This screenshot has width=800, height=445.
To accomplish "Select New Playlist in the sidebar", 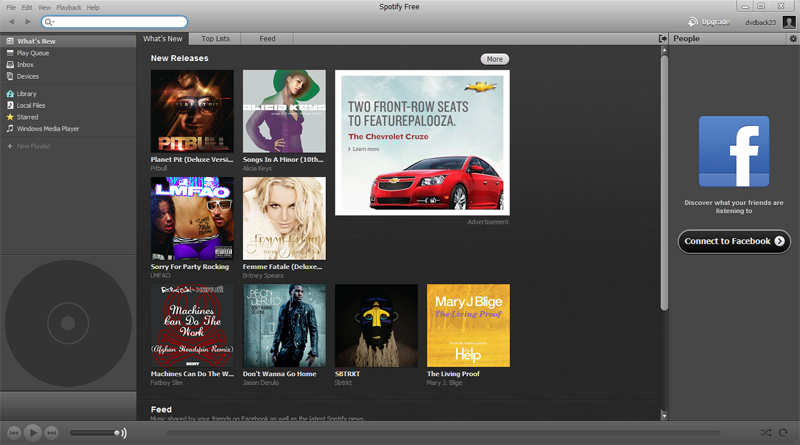I will click(34, 146).
